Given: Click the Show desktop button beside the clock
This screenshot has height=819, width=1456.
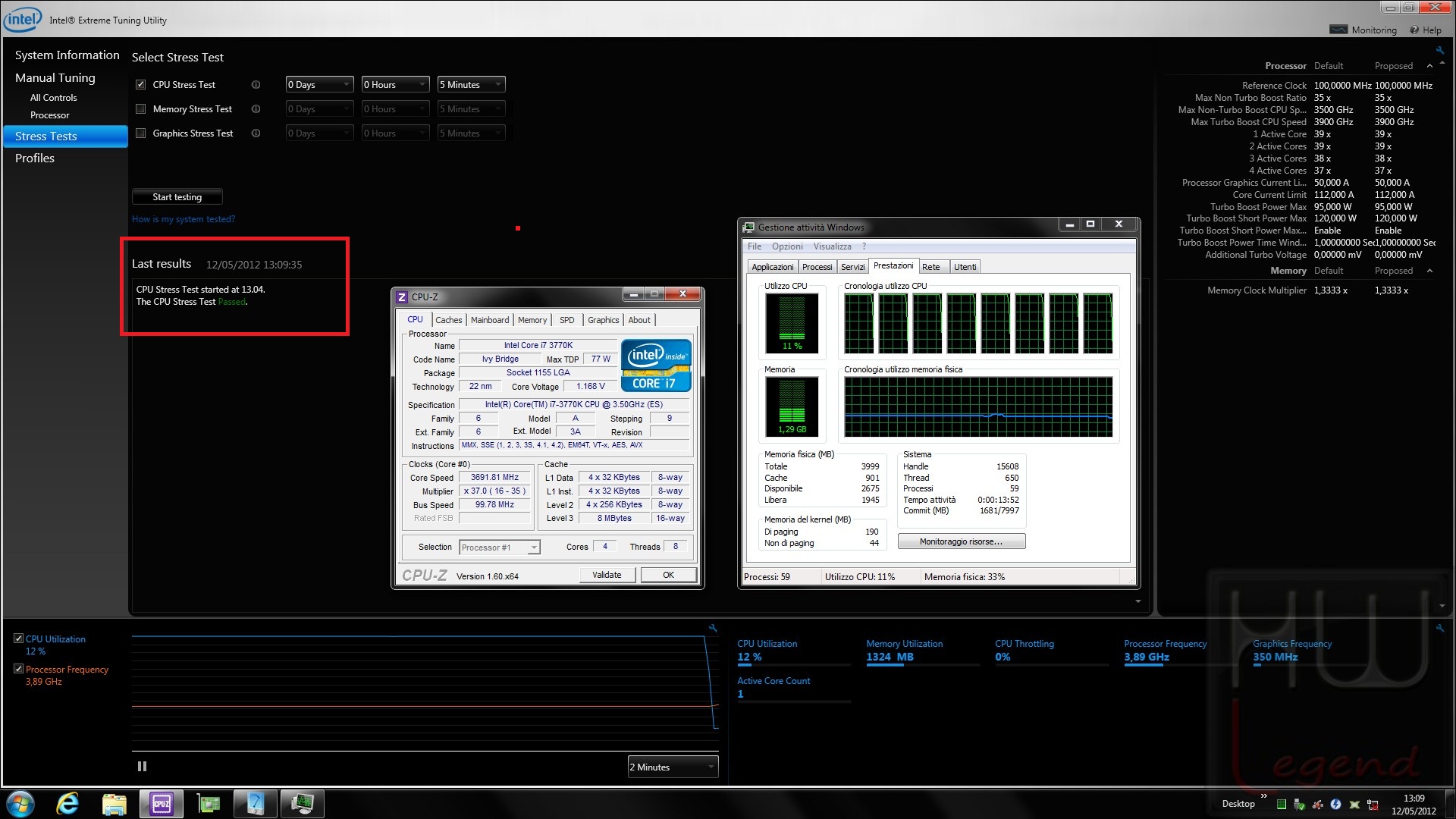Looking at the screenshot, I should pyautogui.click(x=1451, y=804).
